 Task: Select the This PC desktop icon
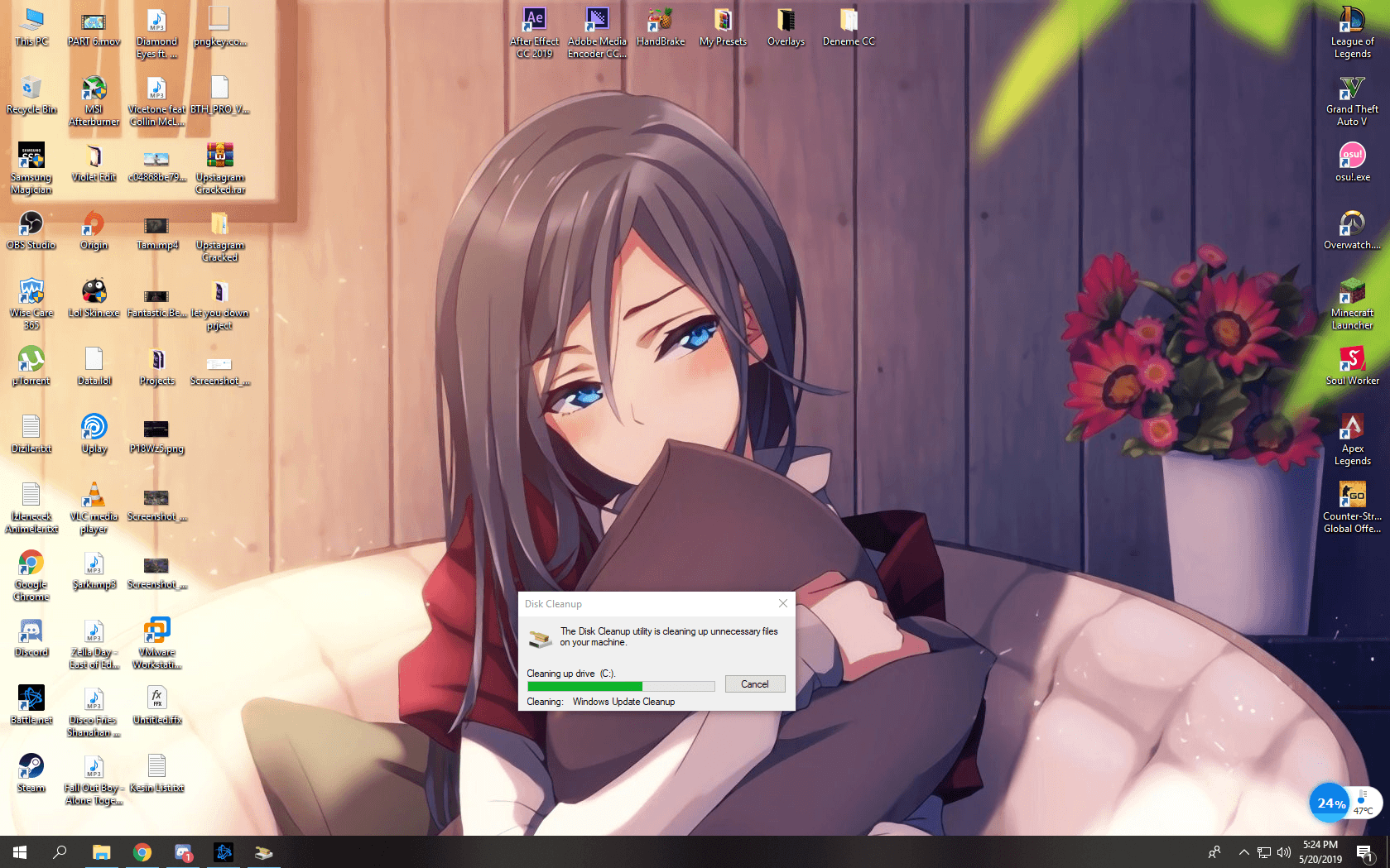[31, 27]
